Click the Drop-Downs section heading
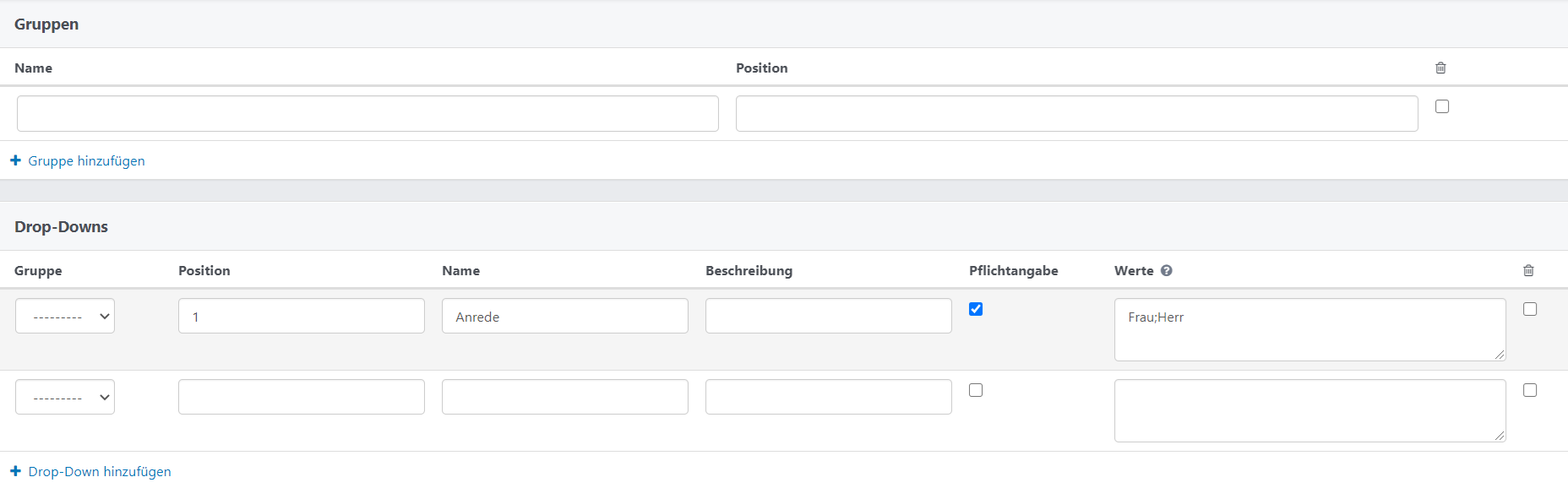1568x488 pixels. (61, 226)
